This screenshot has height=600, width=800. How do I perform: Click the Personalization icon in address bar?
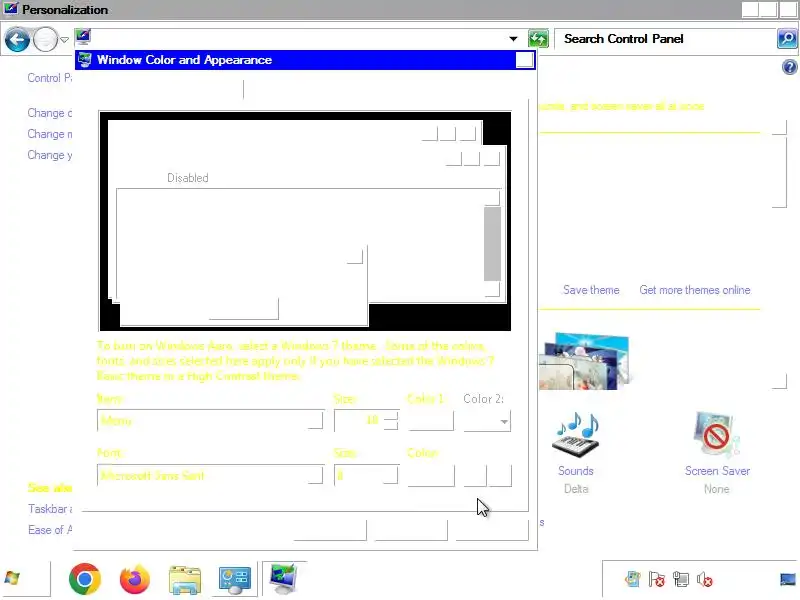click(x=83, y=37)
